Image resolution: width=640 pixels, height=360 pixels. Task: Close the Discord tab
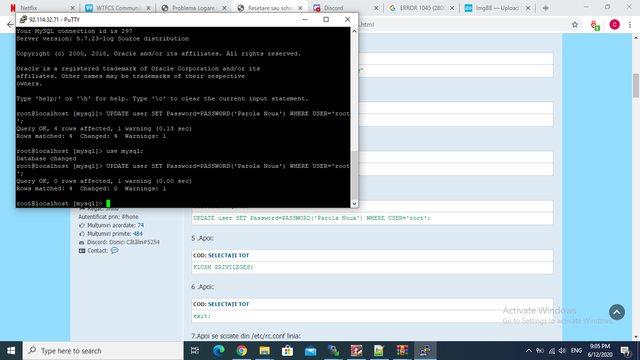(x=376, y=8)
